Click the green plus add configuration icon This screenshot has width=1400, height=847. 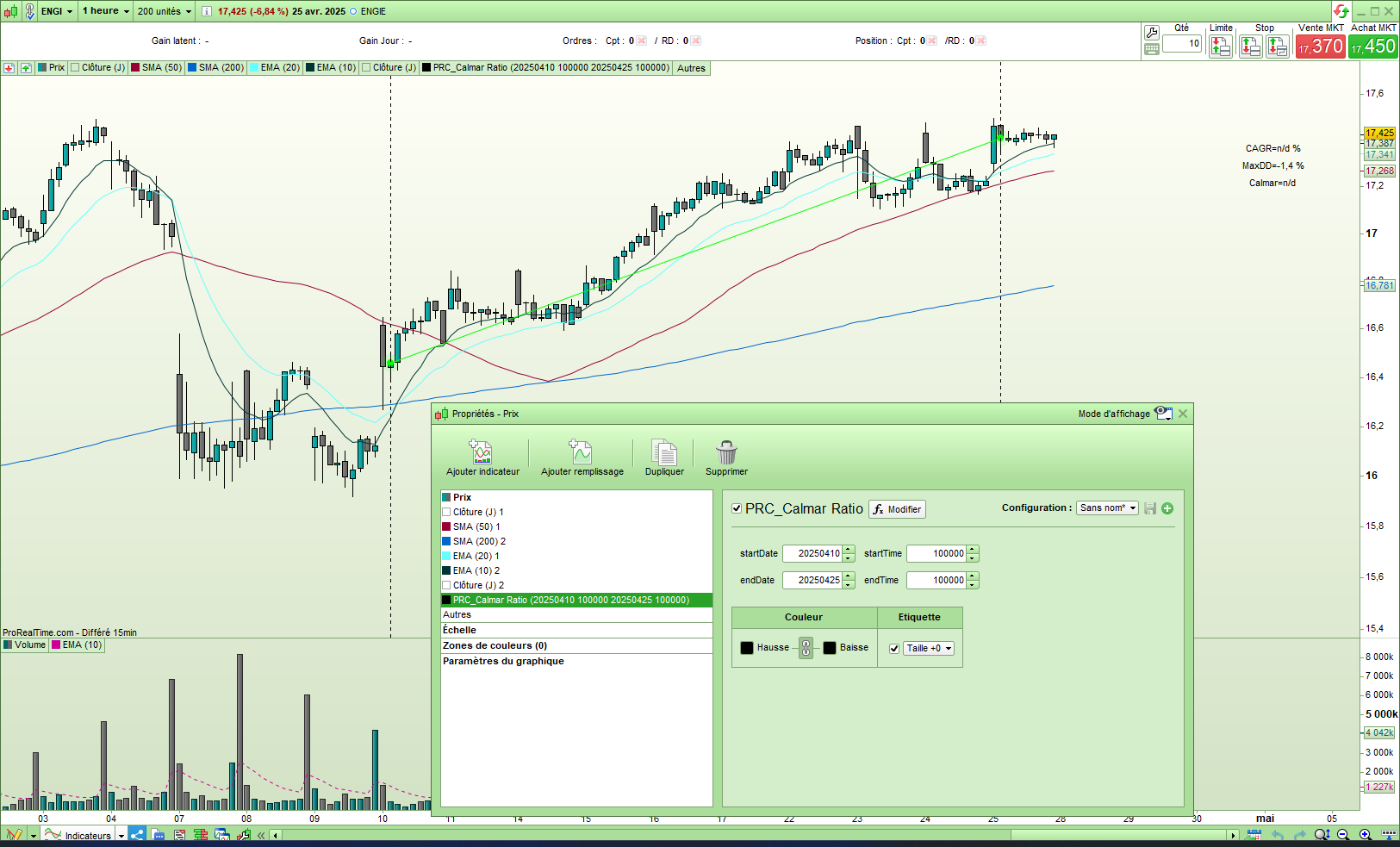[1167, 508]
